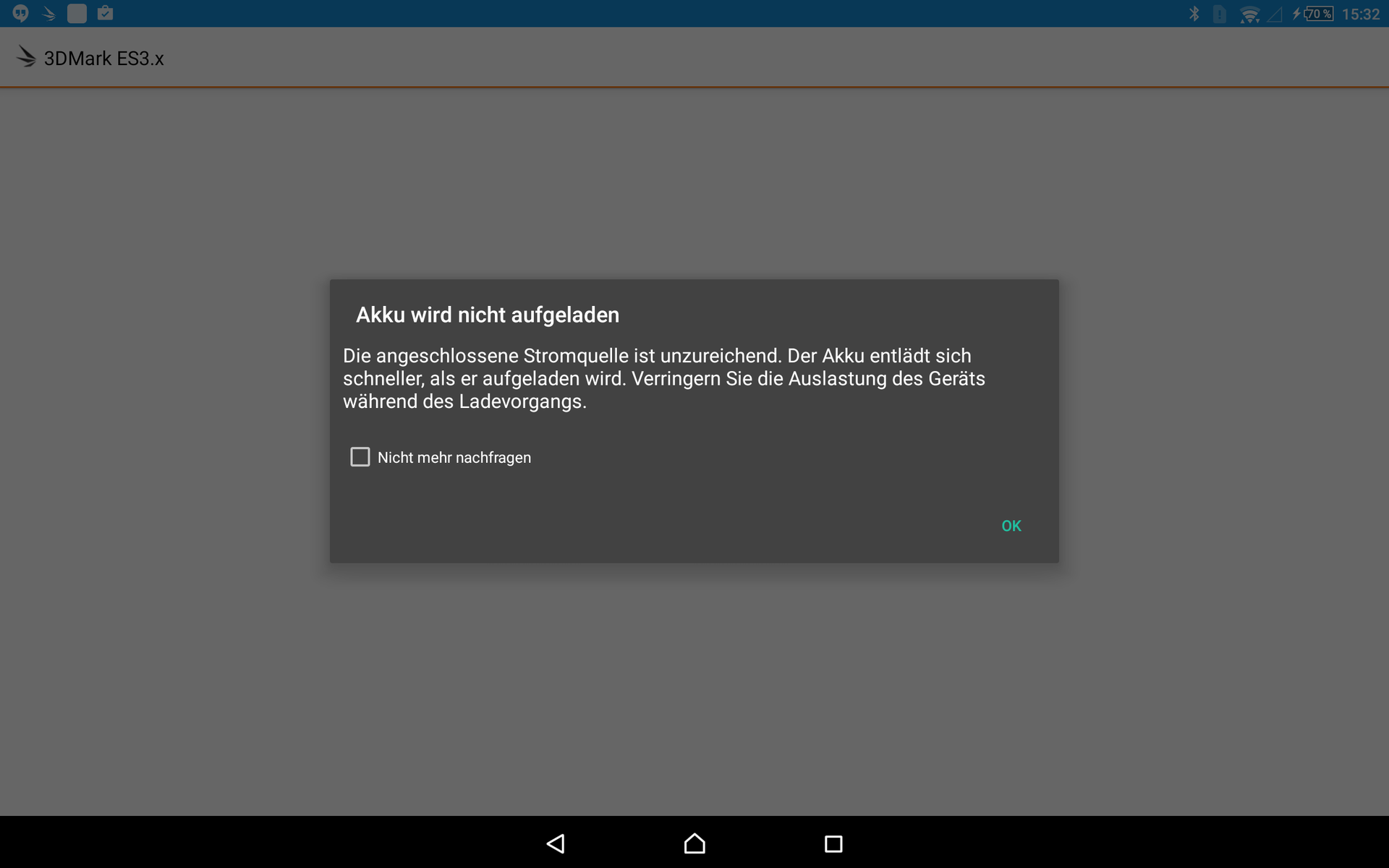Open recent apps with the square button
Viewport: 1389px width, 868px height.
pos(833,843)
